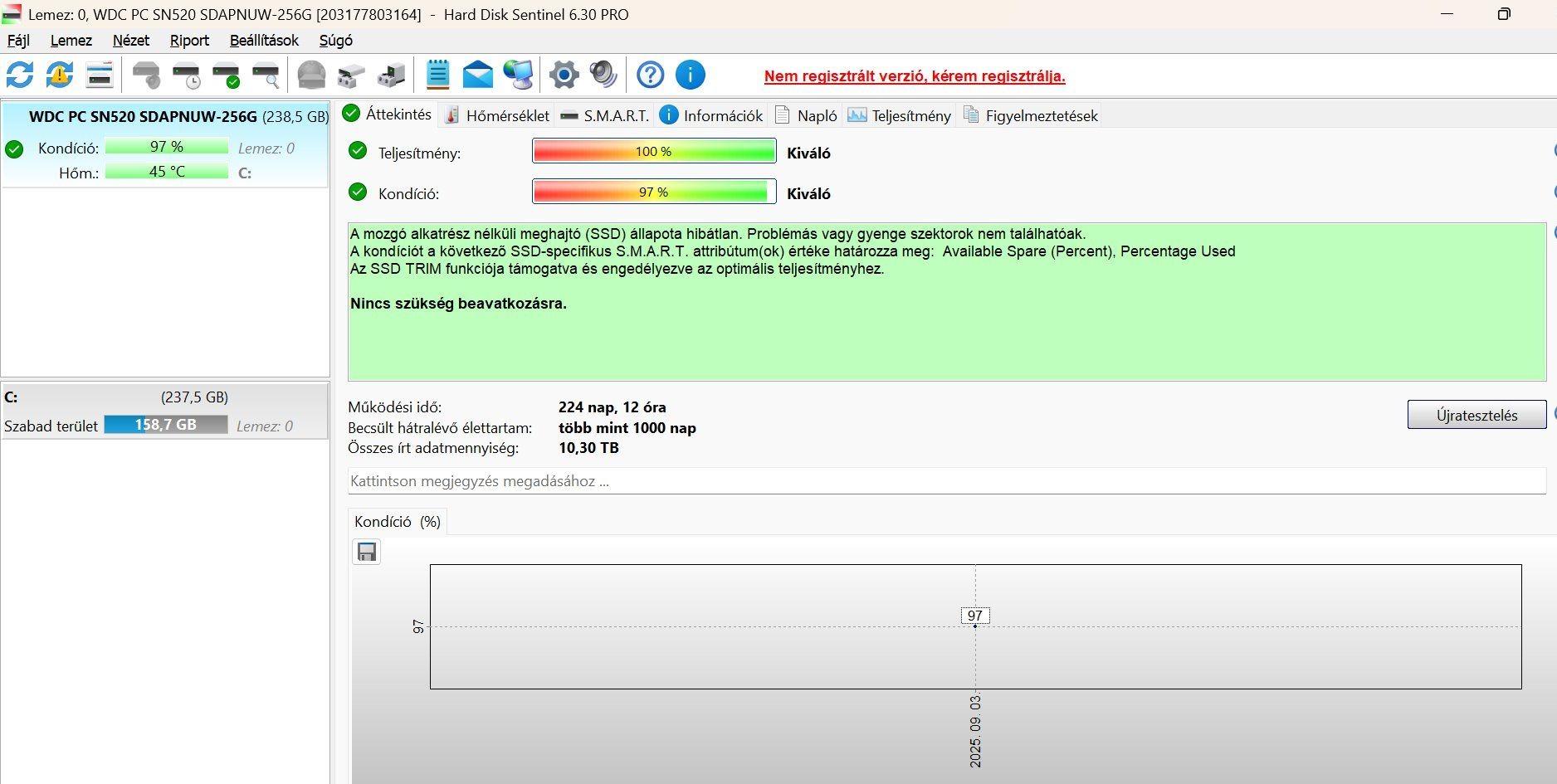Click the left panel Kondíció 97 % bar
The height and width of the screenshot is (784, 1557).
click(167, 147)
